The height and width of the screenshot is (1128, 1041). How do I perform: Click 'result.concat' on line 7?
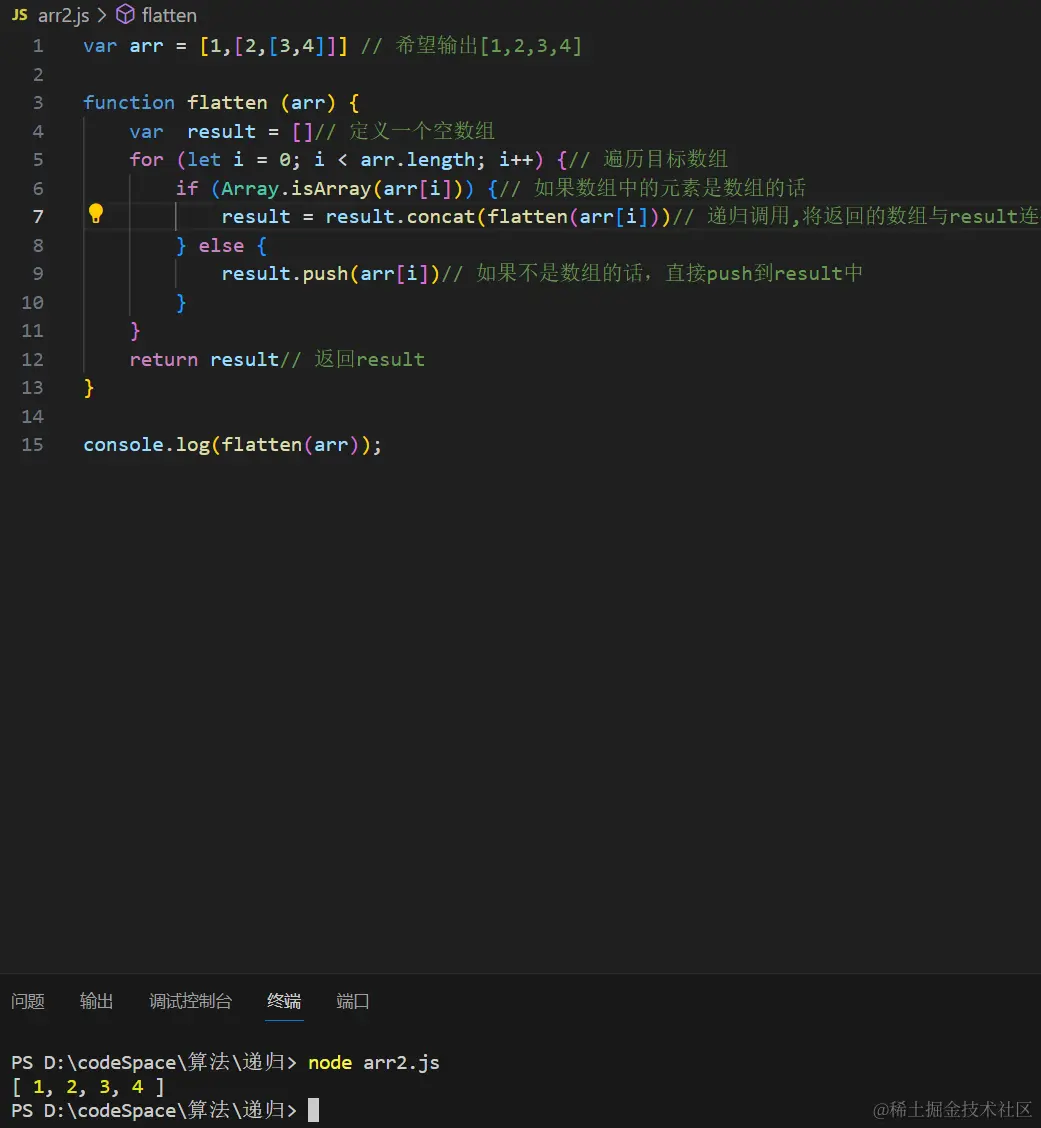tap(400, 217)
